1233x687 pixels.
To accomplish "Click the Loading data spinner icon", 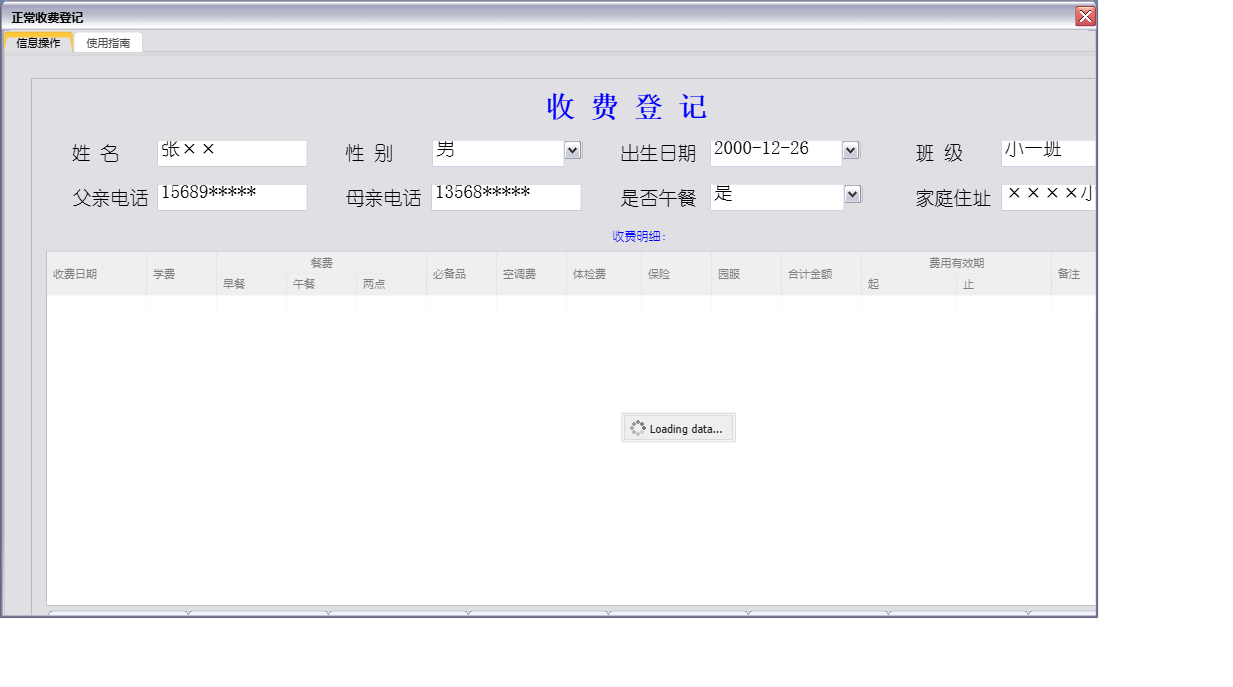I will [638, 428].
